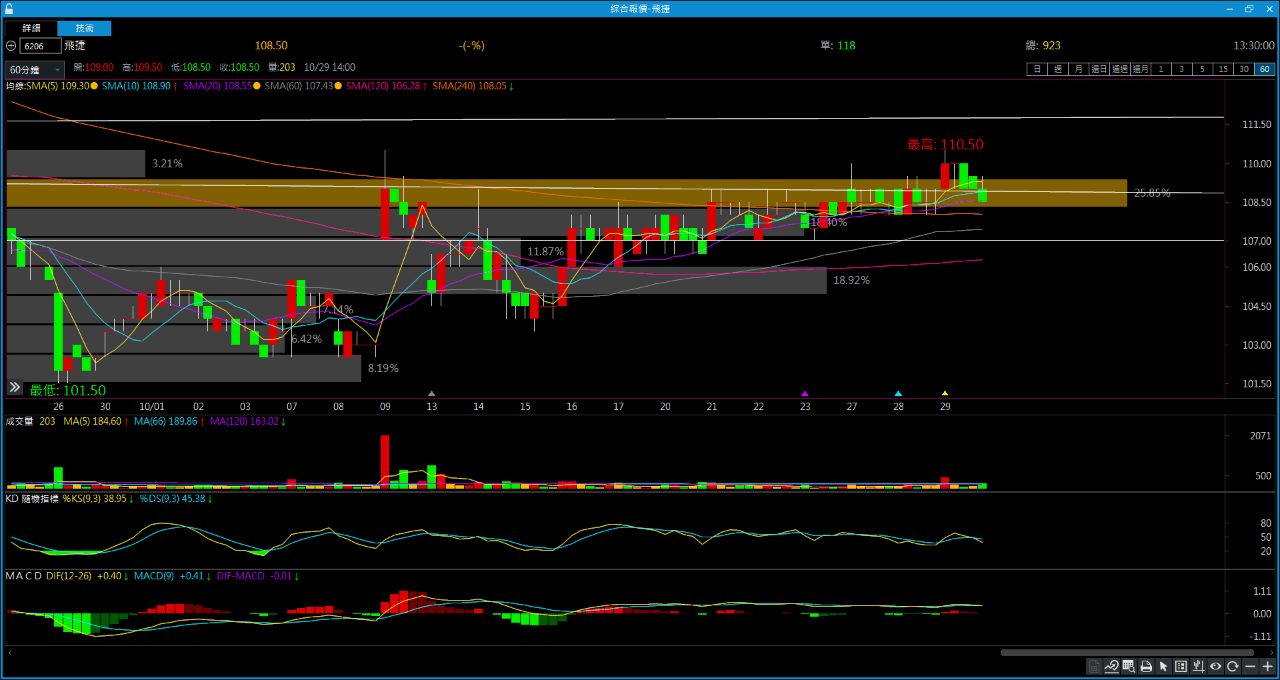The width and height of the screenshot is (1280, 680).
Task: Toggle the eye visibility icon
Action: click(x=1216, y=666)
